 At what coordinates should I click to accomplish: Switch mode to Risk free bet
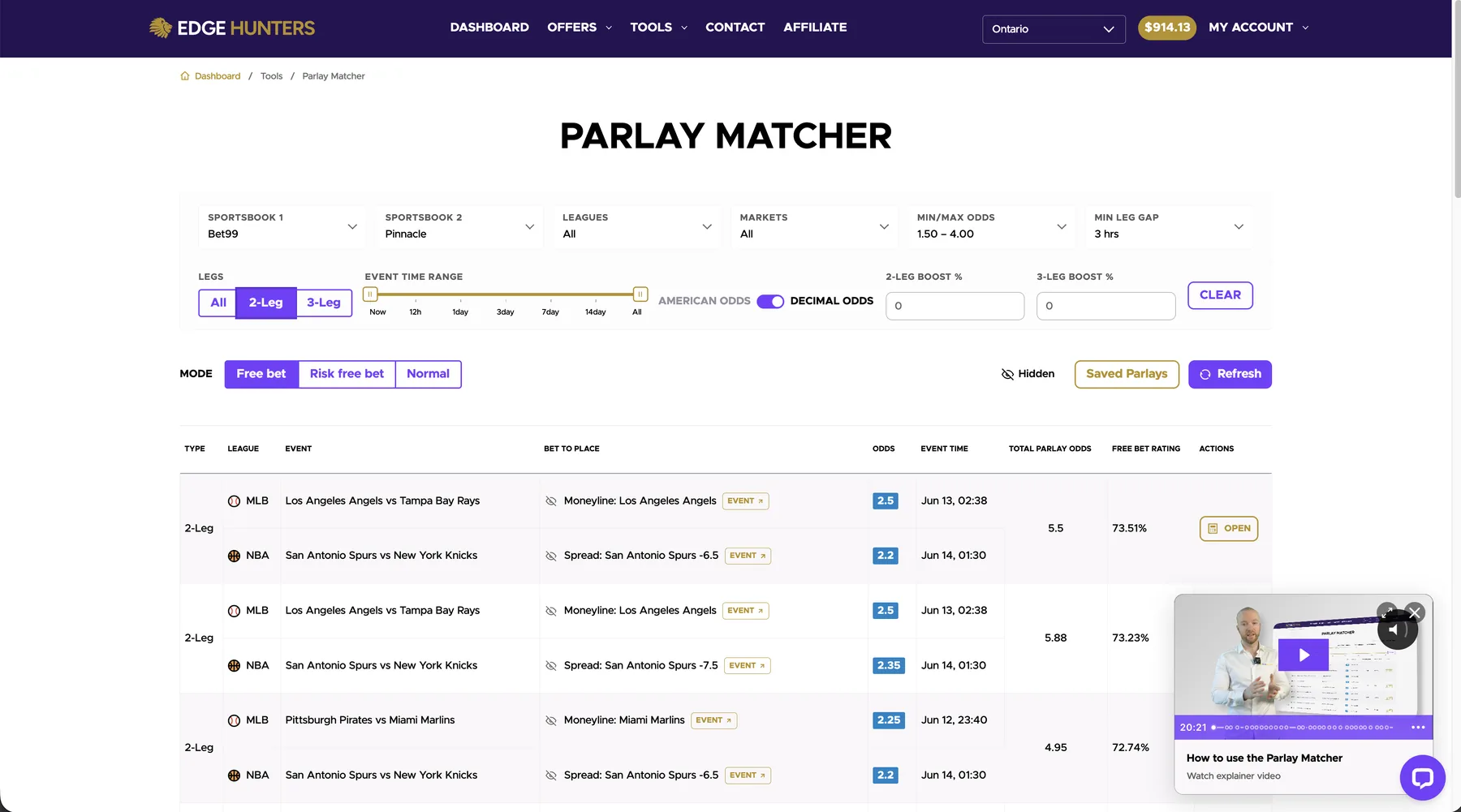coord(347,374)
